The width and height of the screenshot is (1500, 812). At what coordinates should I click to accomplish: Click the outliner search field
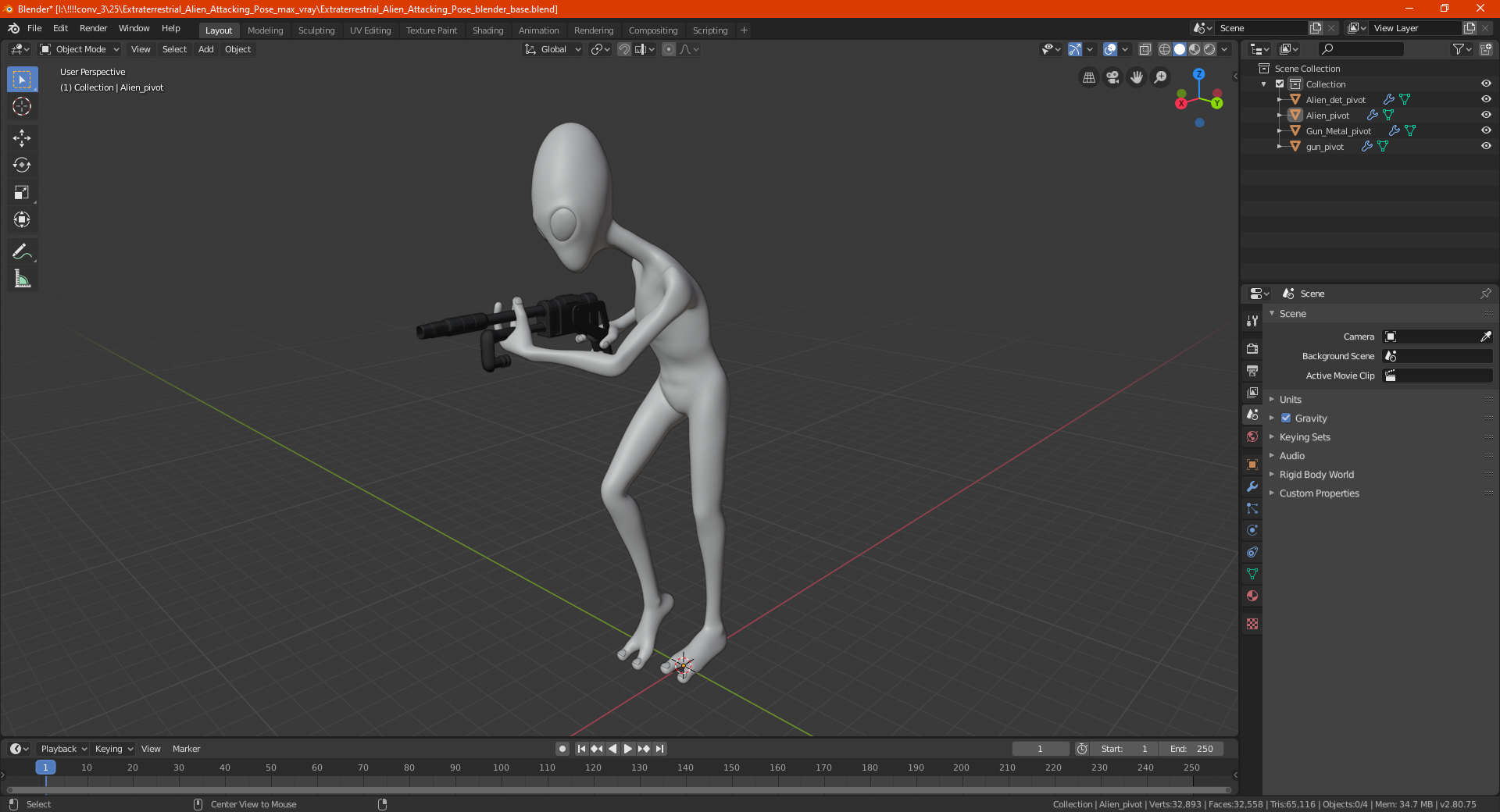click(1361, 49)
